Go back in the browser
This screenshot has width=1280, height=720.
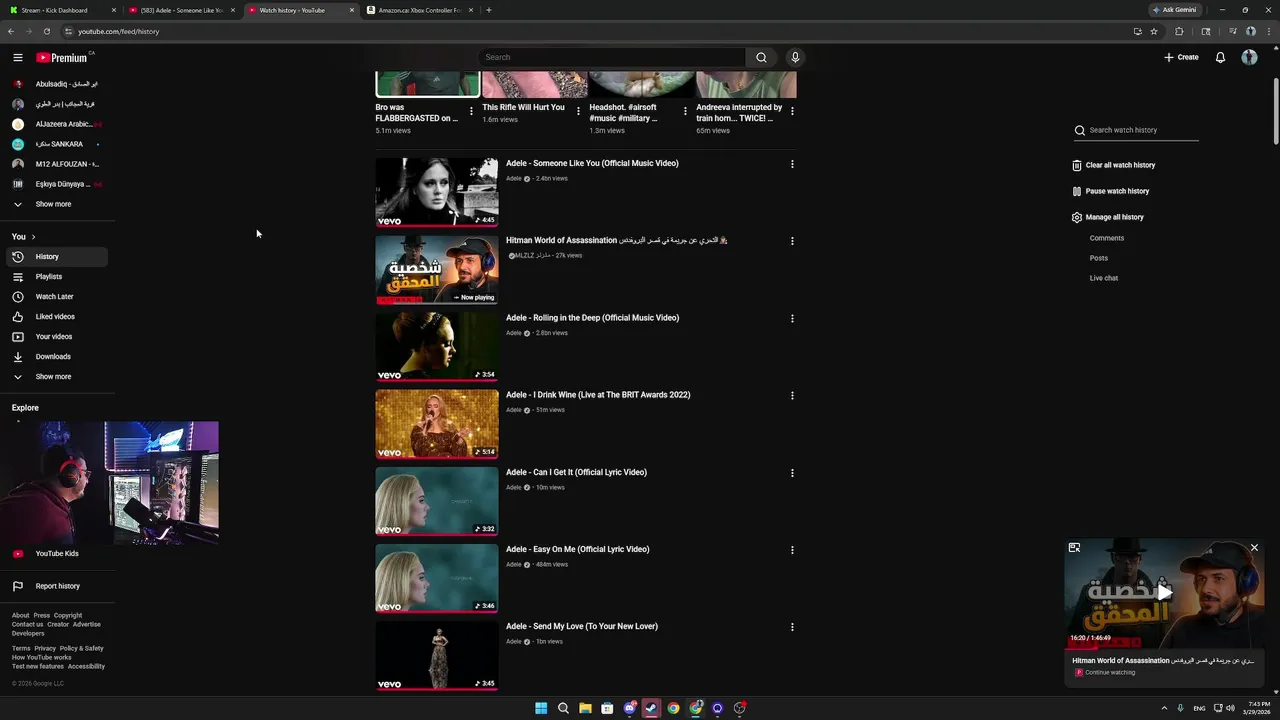pos(11,31)
